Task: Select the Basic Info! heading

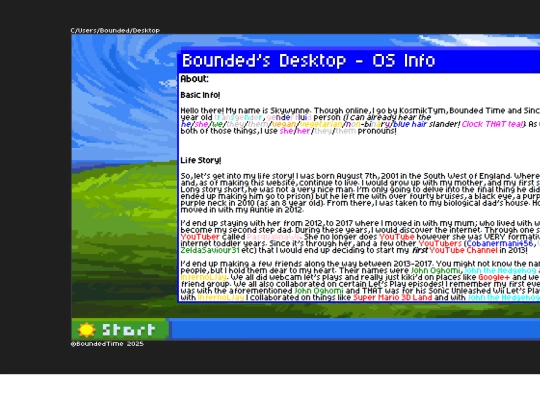Action: coord(200,95)
